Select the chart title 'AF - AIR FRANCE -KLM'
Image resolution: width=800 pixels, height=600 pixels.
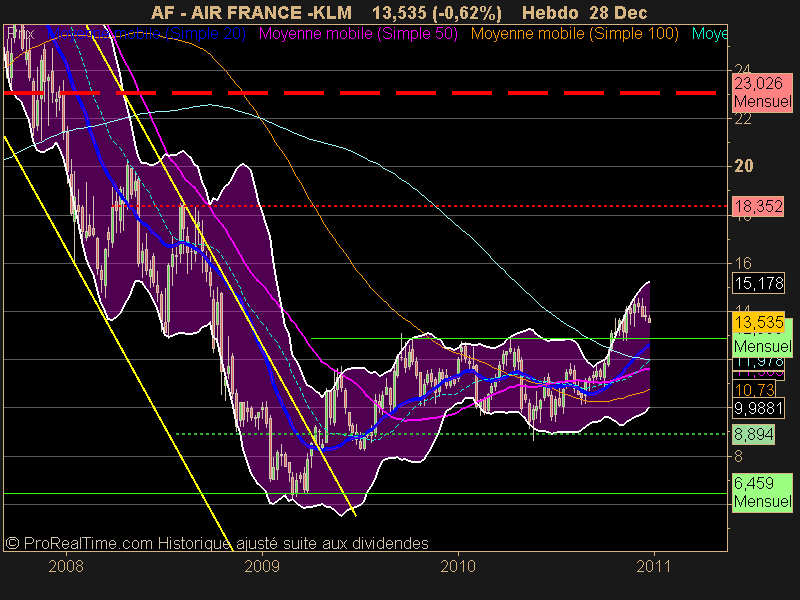pos(251,12)
